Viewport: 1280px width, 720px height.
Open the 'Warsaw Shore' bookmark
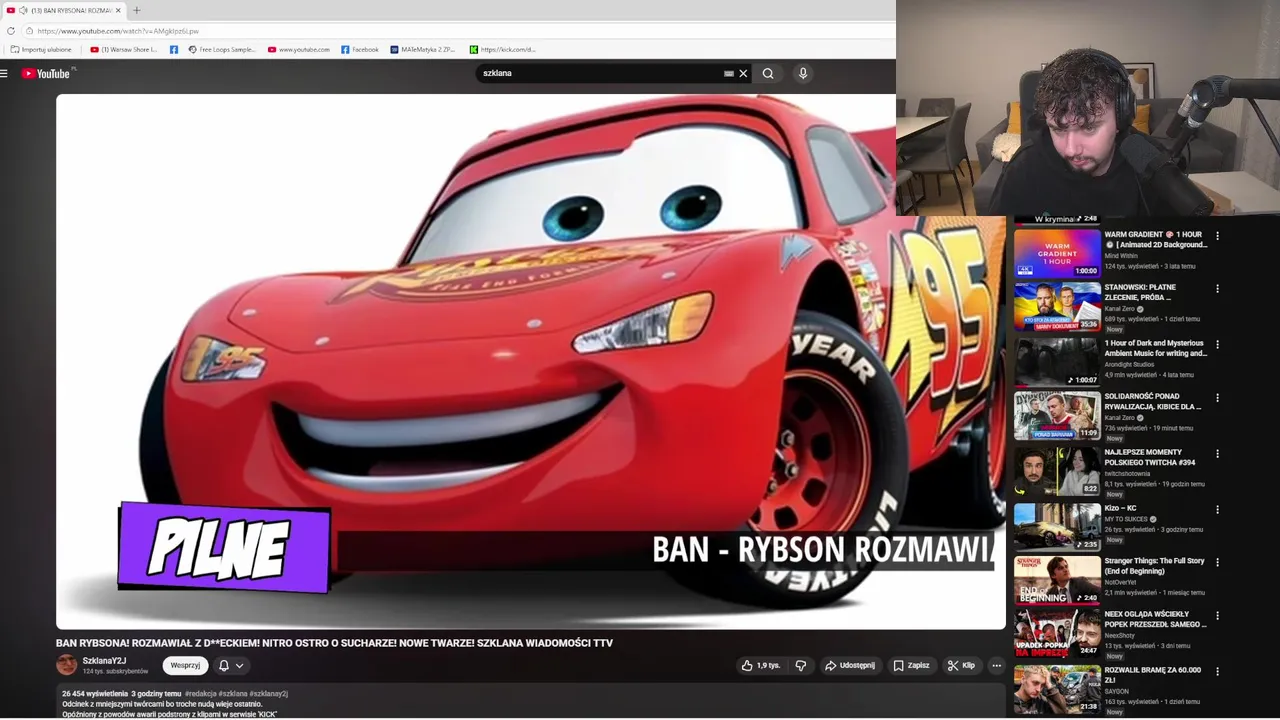tap(124, 49)
